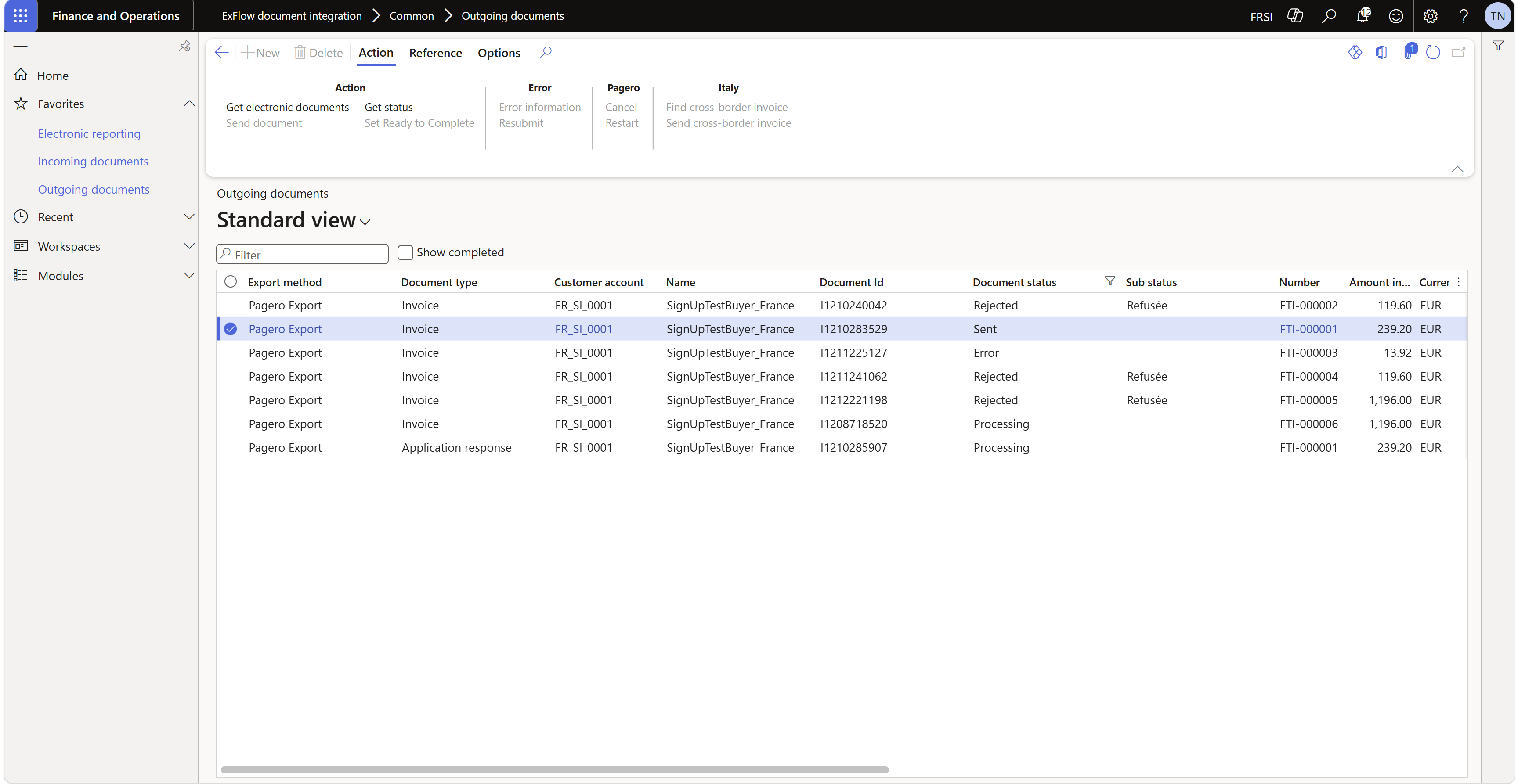Click the search magnifier in the action pane
This screenshot has height=784, width=1518.
(x=546, y=52)
